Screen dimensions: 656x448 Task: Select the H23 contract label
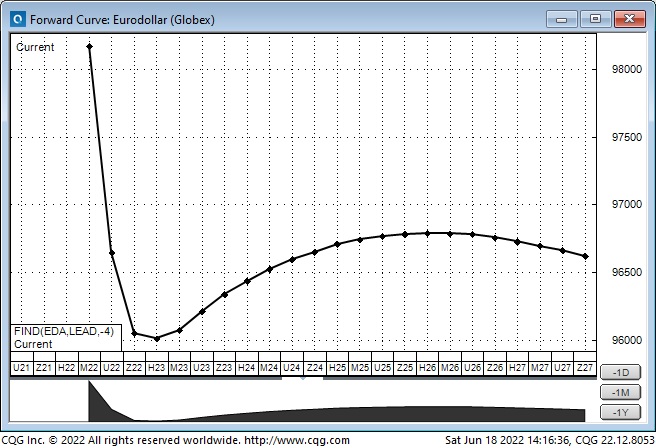pyautogui.click(x=156, y=368)
